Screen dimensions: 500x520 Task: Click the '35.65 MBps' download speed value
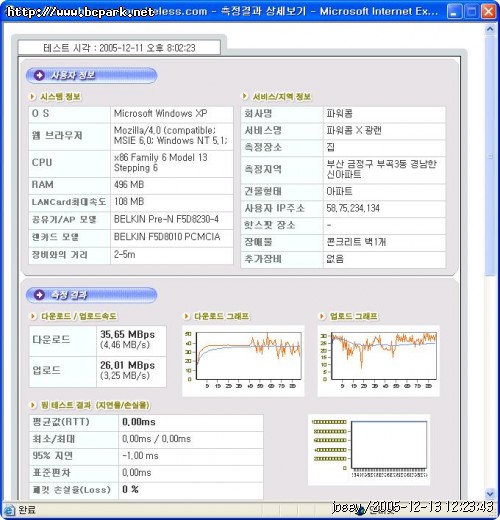(x=127, y=334)
